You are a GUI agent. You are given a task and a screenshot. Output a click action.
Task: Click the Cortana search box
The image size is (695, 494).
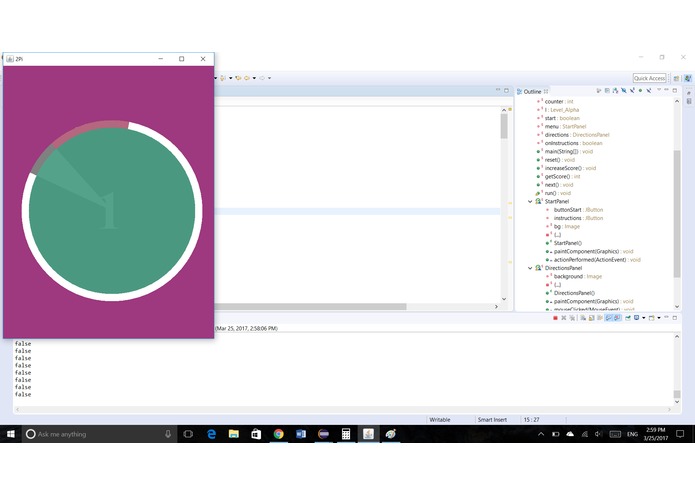(98, 434)
